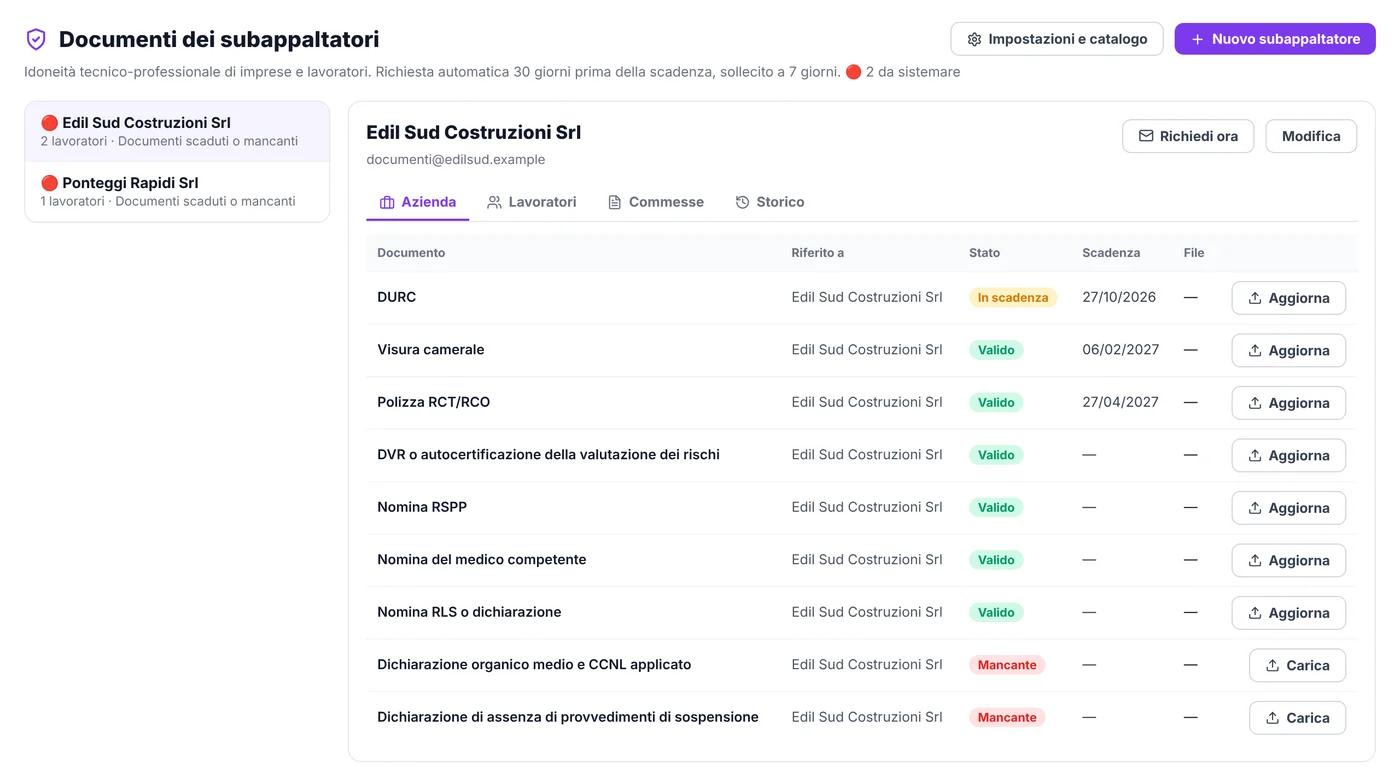
Task: Click the upload icon in the DURC row
Action: tap(1255, 298)
